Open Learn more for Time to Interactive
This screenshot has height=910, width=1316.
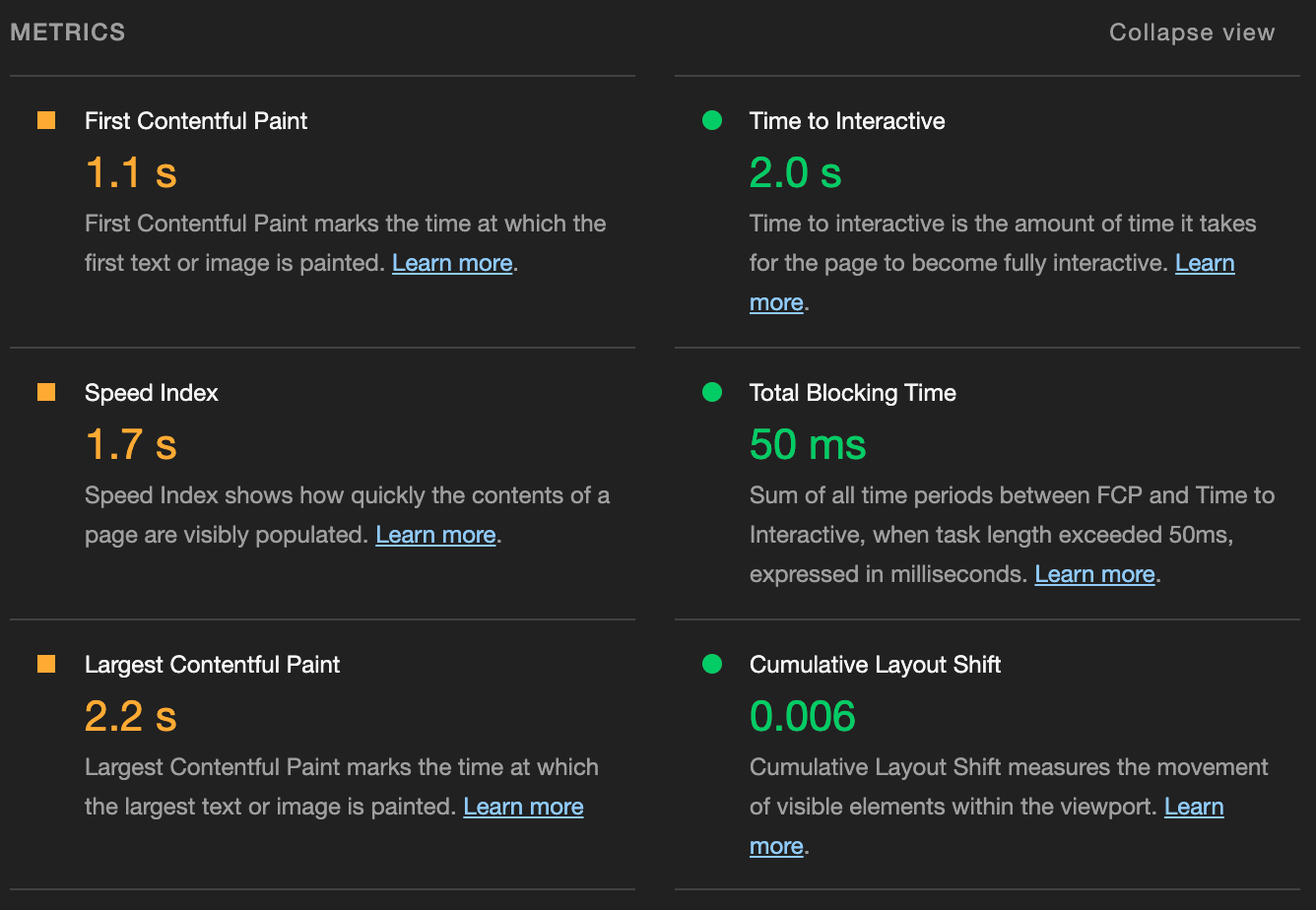pos(1205,263)
